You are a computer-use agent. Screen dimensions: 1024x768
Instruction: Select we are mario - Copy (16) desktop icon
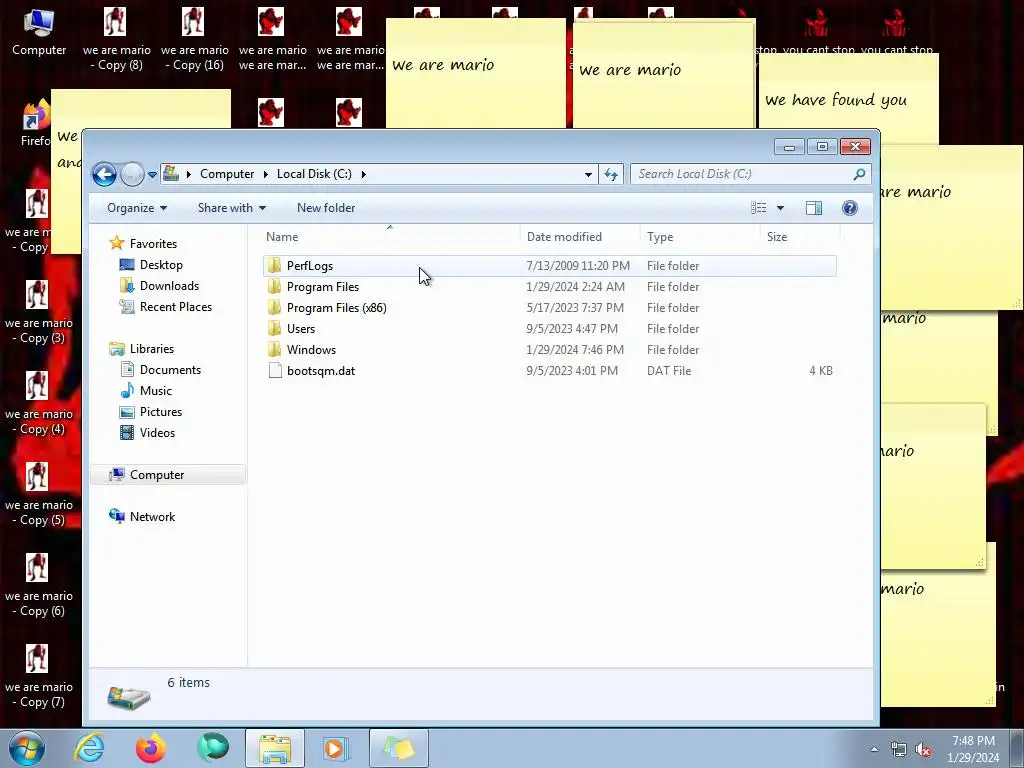pos(195,39)
